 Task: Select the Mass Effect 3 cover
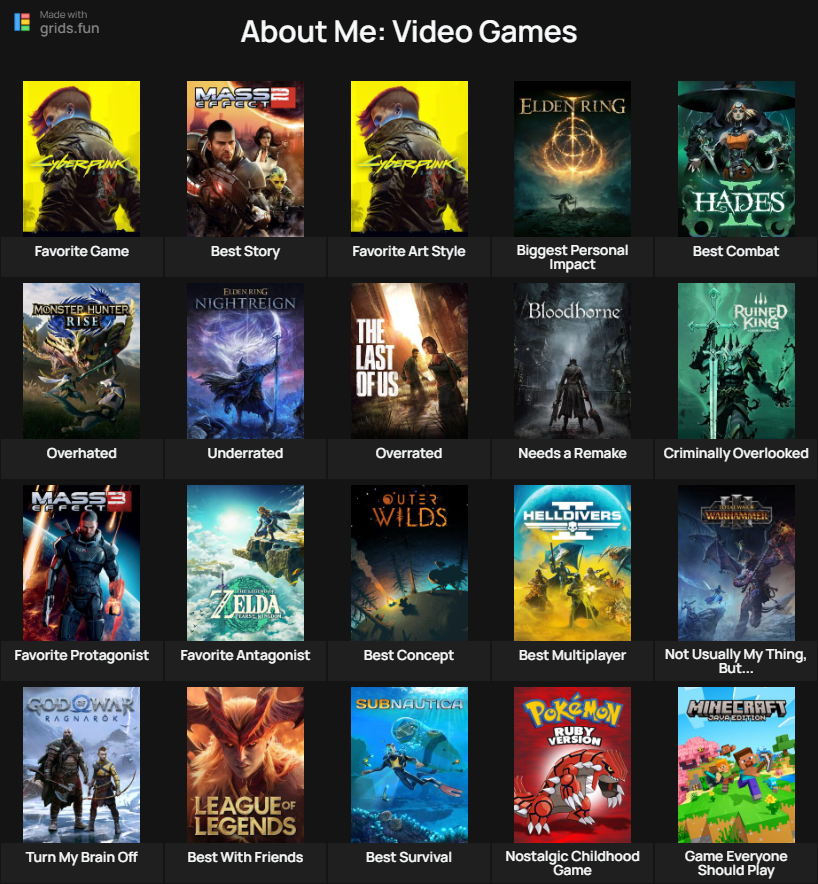click(82, 563)
